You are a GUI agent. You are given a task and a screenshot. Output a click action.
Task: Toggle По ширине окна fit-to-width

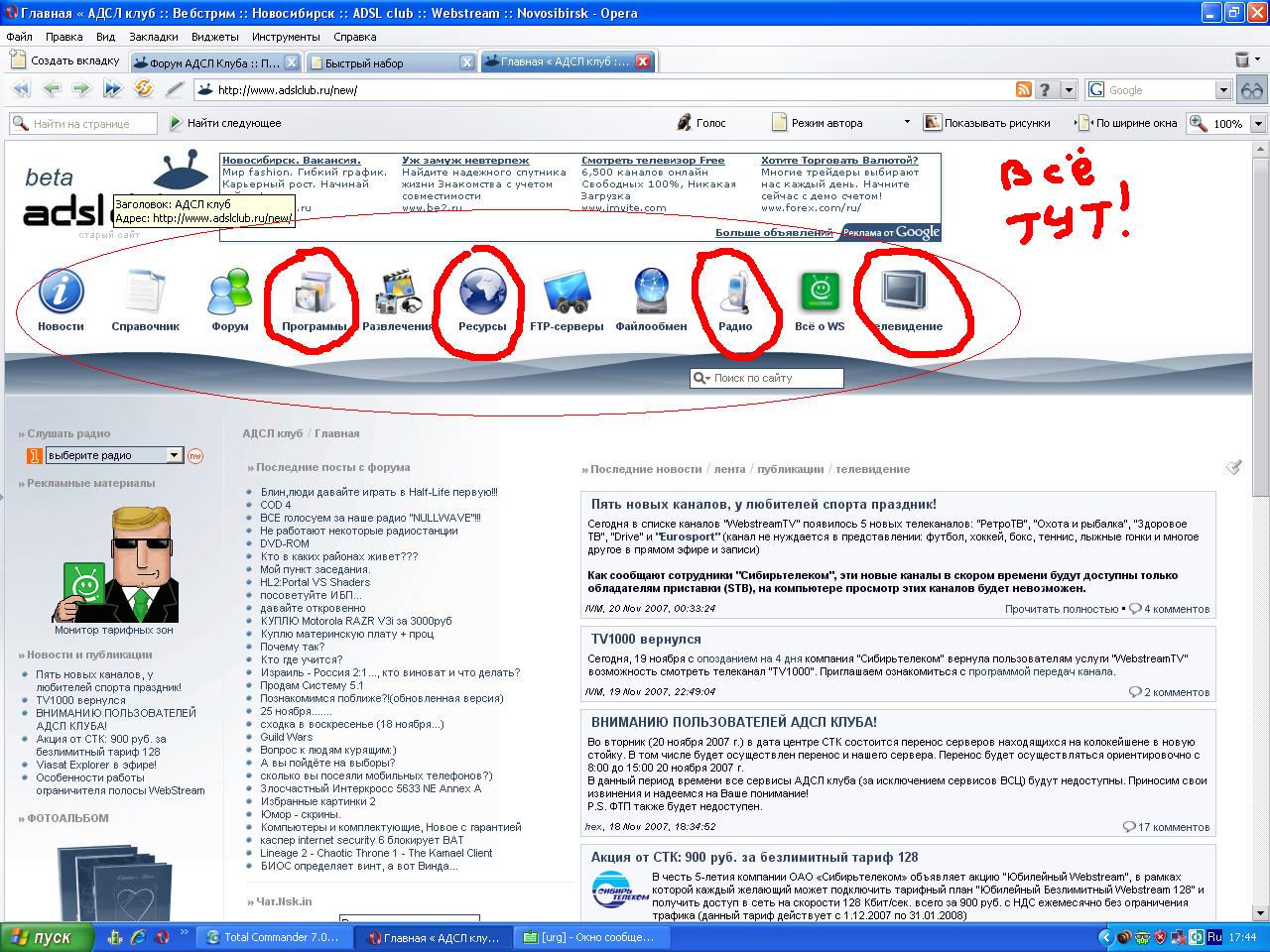pyautogui.click(x=1128, y=123)
